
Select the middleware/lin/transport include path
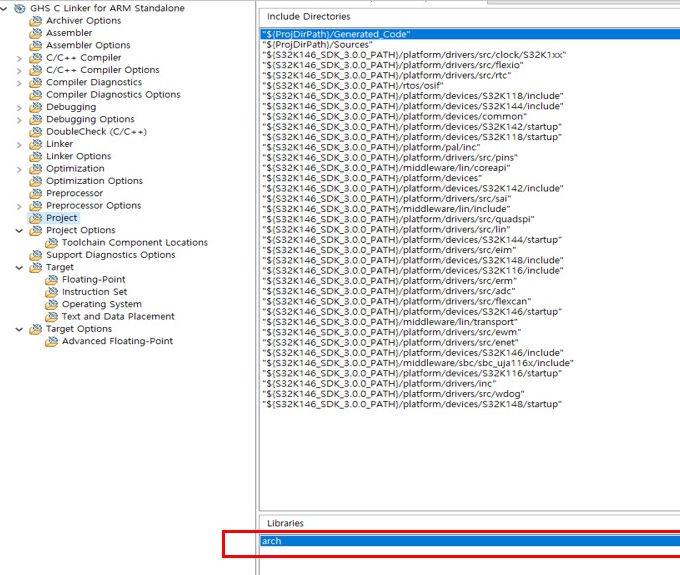point(390,322)
